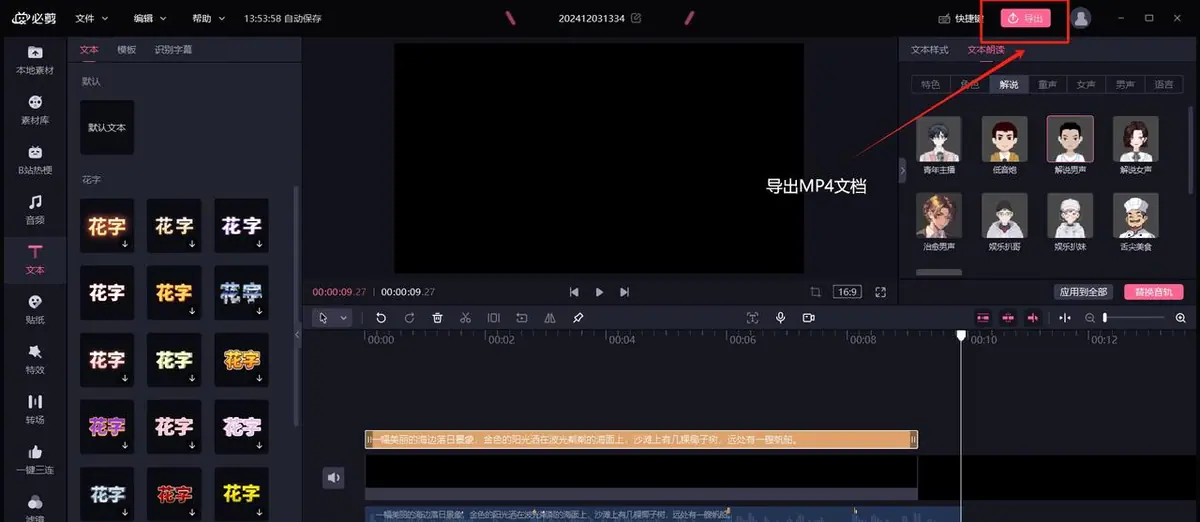This screenshot has height=522, width=1200.
Task: Choose the 青年主播 voice avatar
Action: point(938,139)
